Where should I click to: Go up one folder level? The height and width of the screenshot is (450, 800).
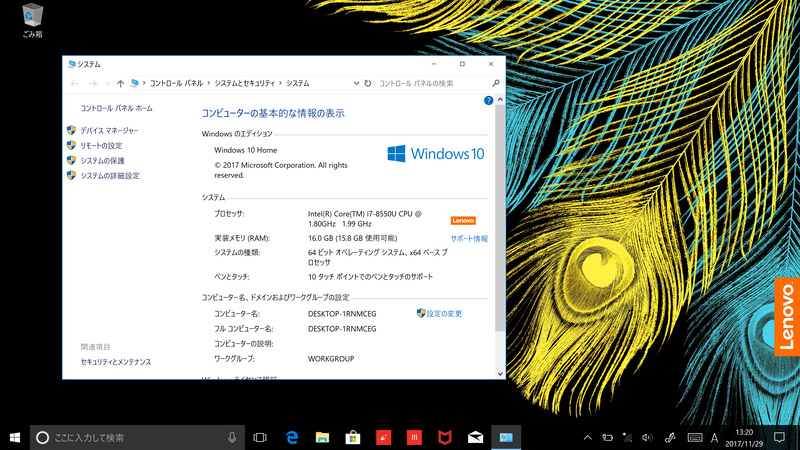pyautogui.click(x=120, y=83)
